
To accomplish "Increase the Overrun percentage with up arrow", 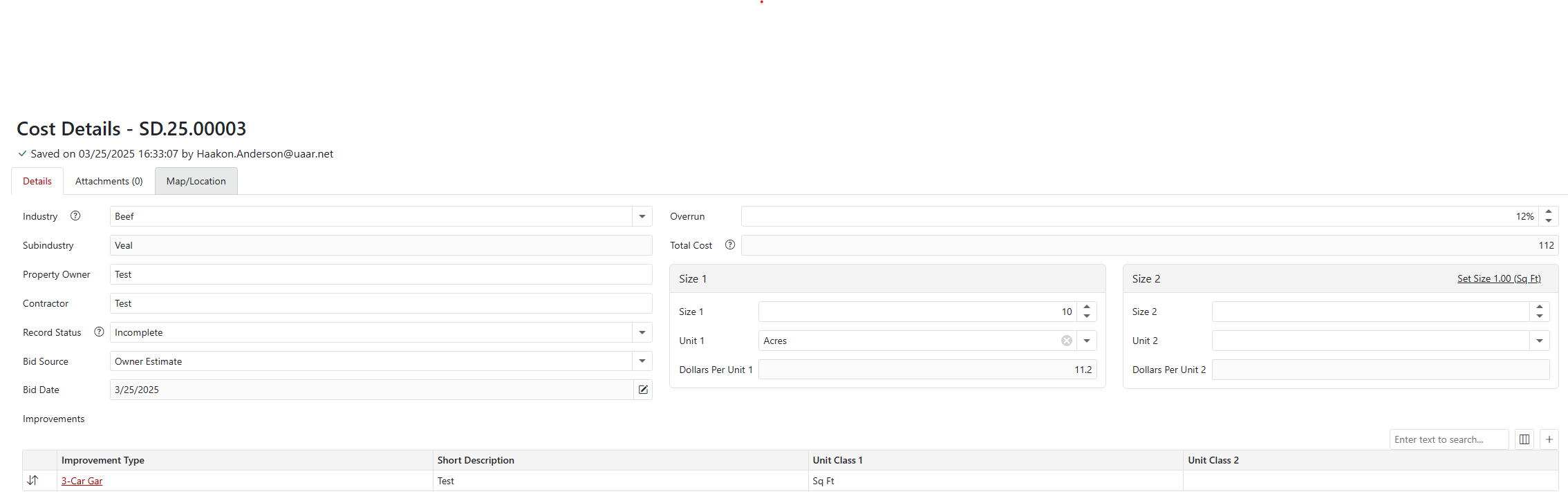I will 1548,211.
